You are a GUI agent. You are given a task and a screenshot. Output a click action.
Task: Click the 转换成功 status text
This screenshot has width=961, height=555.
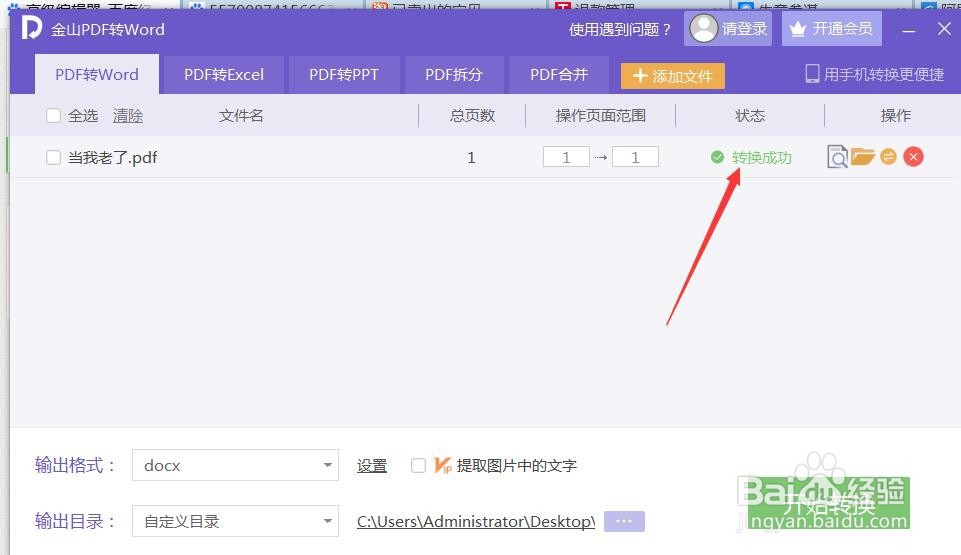click(761, 157)
